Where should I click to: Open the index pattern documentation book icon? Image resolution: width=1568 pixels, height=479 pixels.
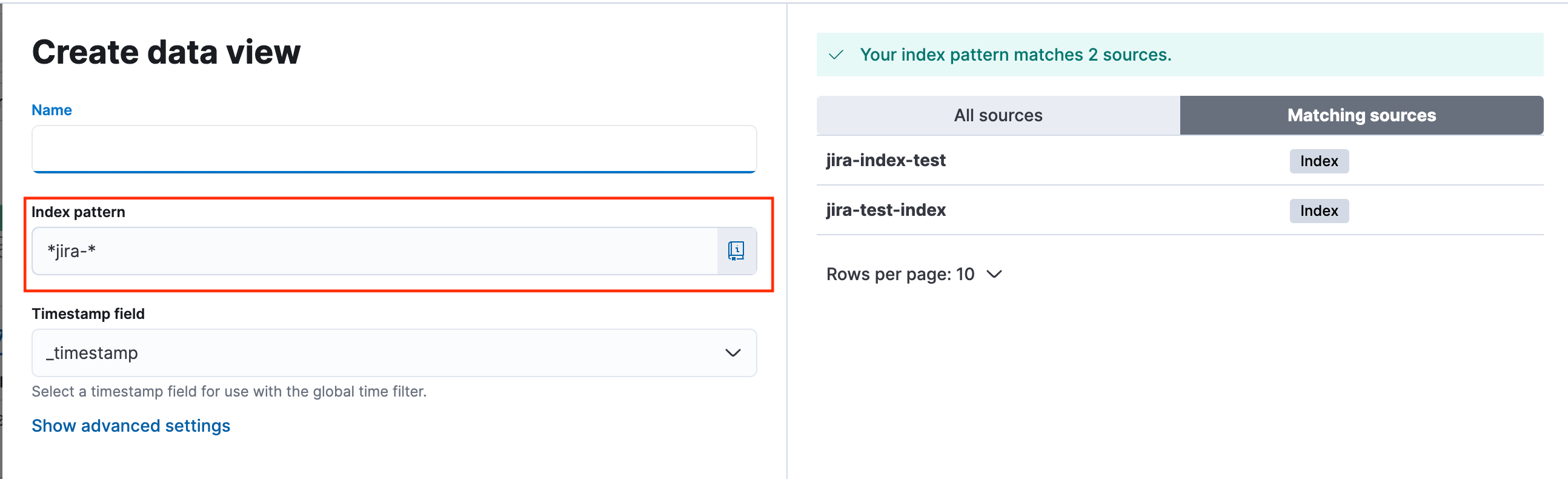[736, 251]
